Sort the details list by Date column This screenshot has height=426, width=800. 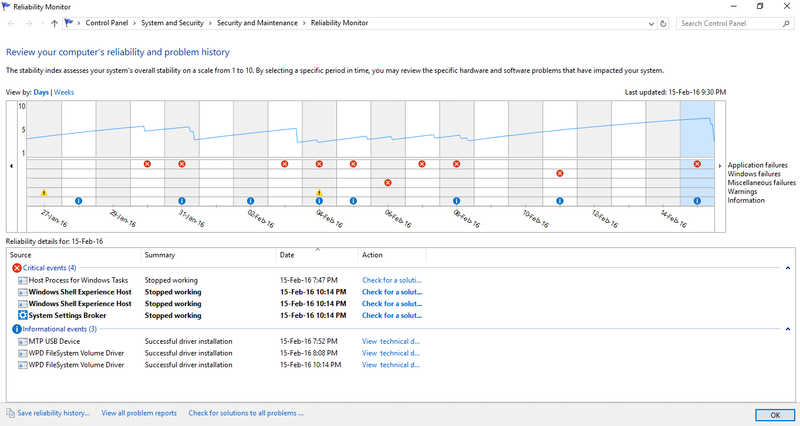(x=317, y=255)
